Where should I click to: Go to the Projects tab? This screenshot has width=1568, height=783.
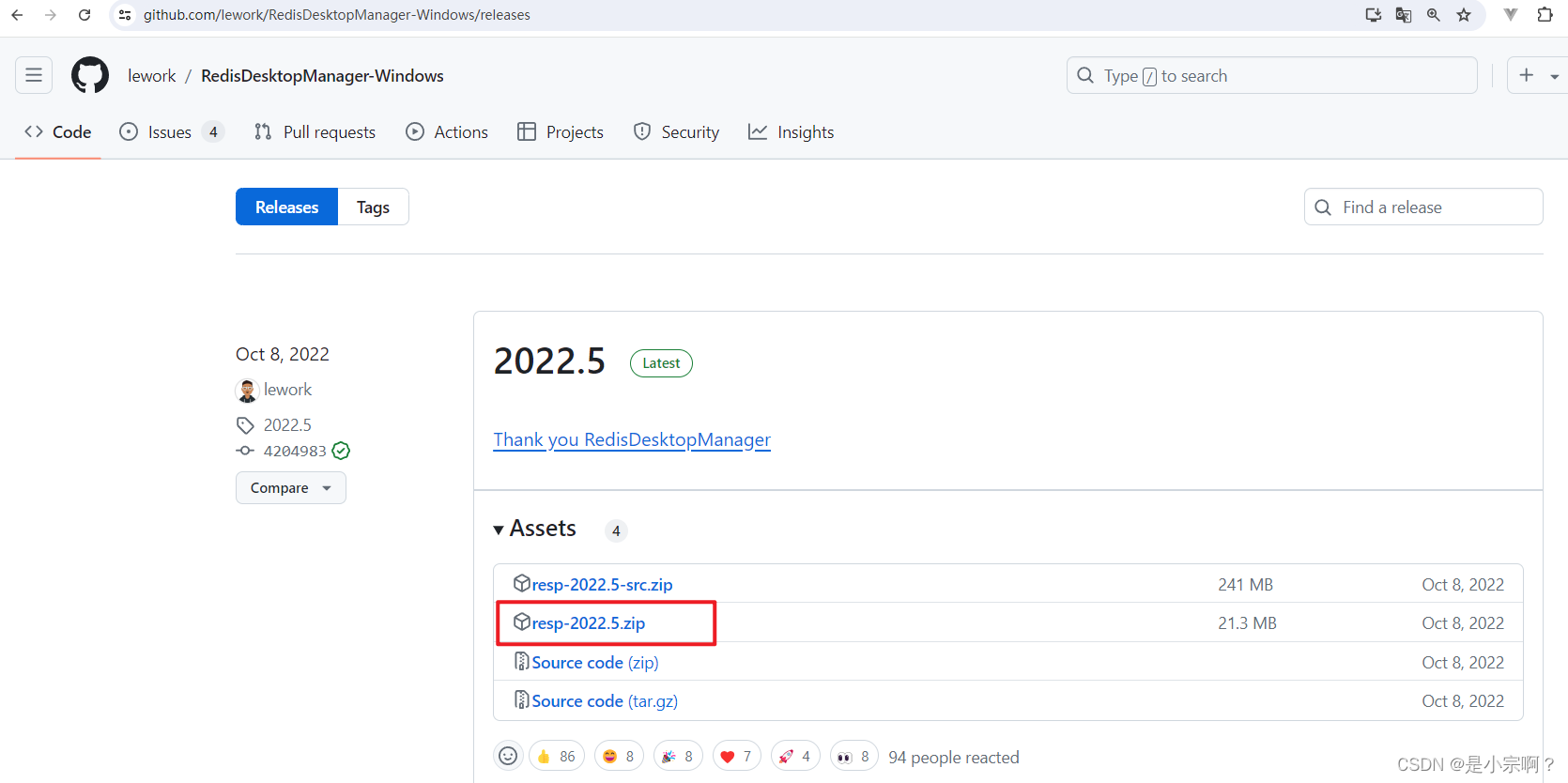(561, 132)
